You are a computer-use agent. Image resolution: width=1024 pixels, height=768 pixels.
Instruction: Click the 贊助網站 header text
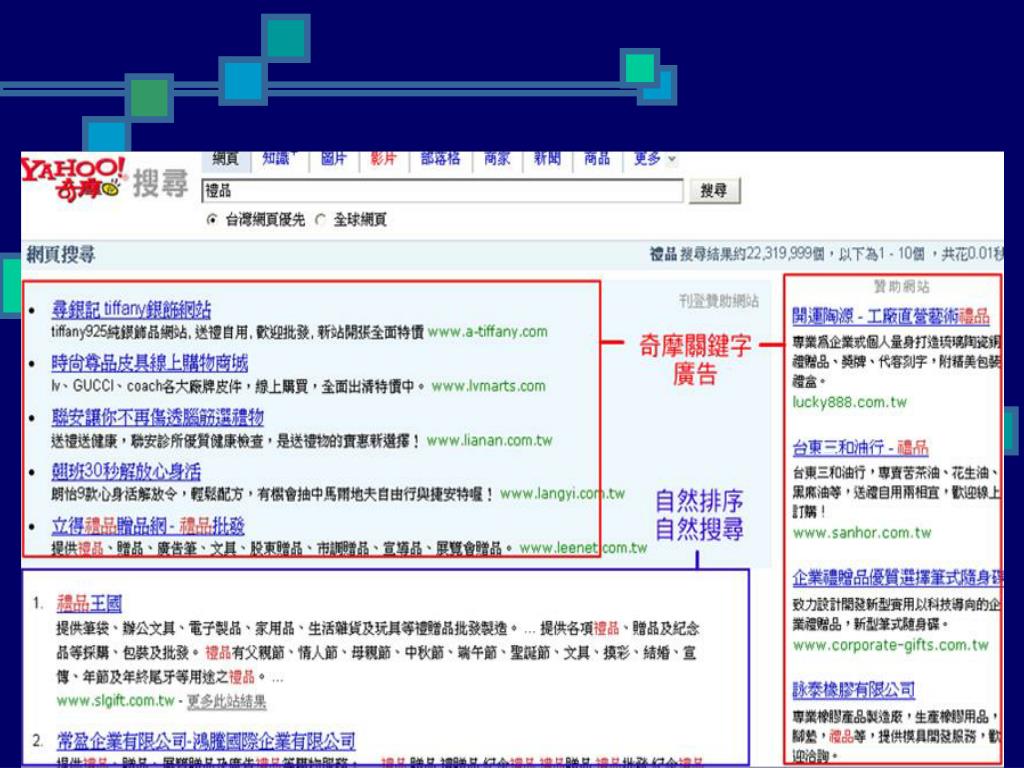(x=902, y=287)
